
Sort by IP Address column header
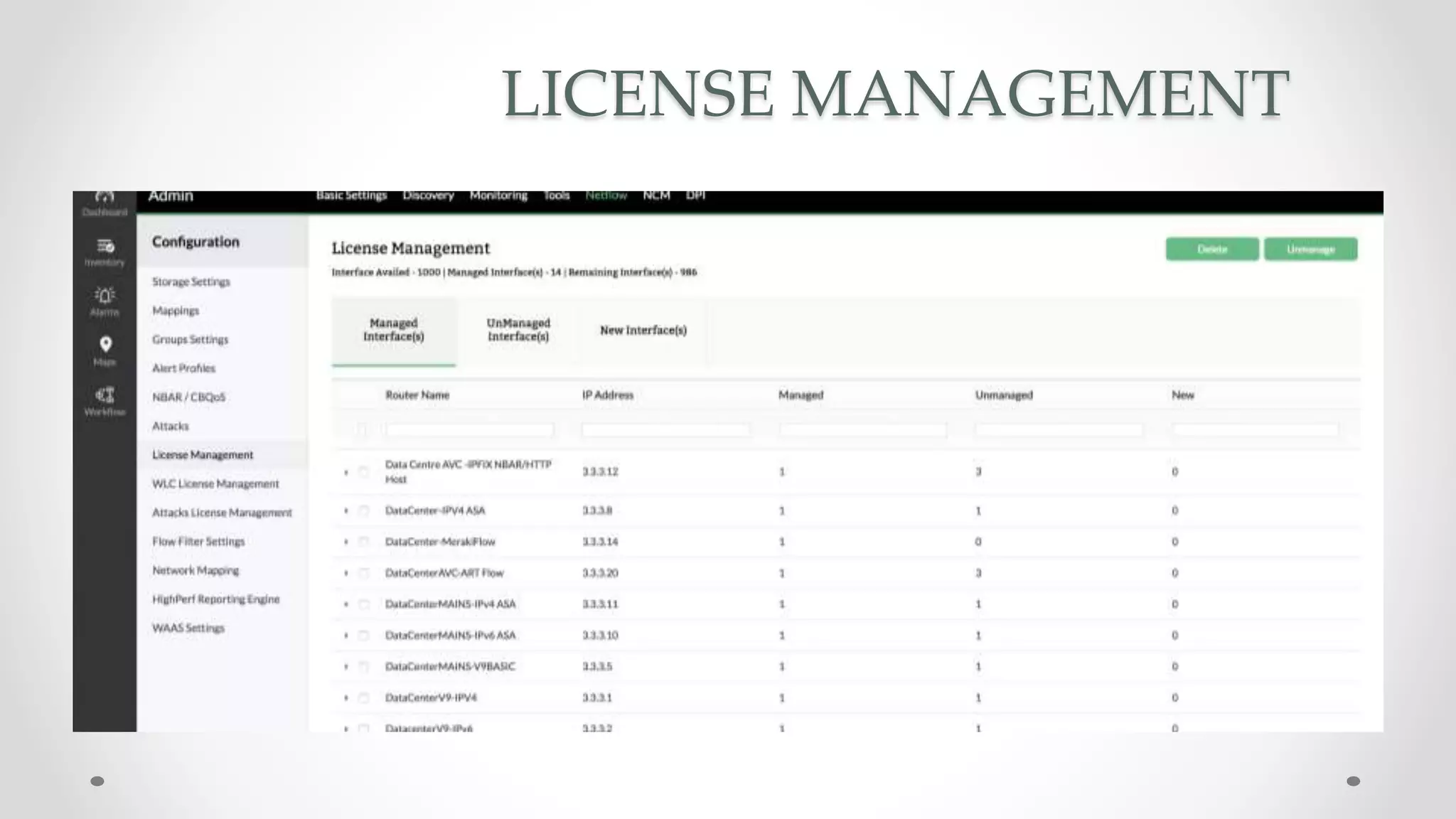pos(608,395)
